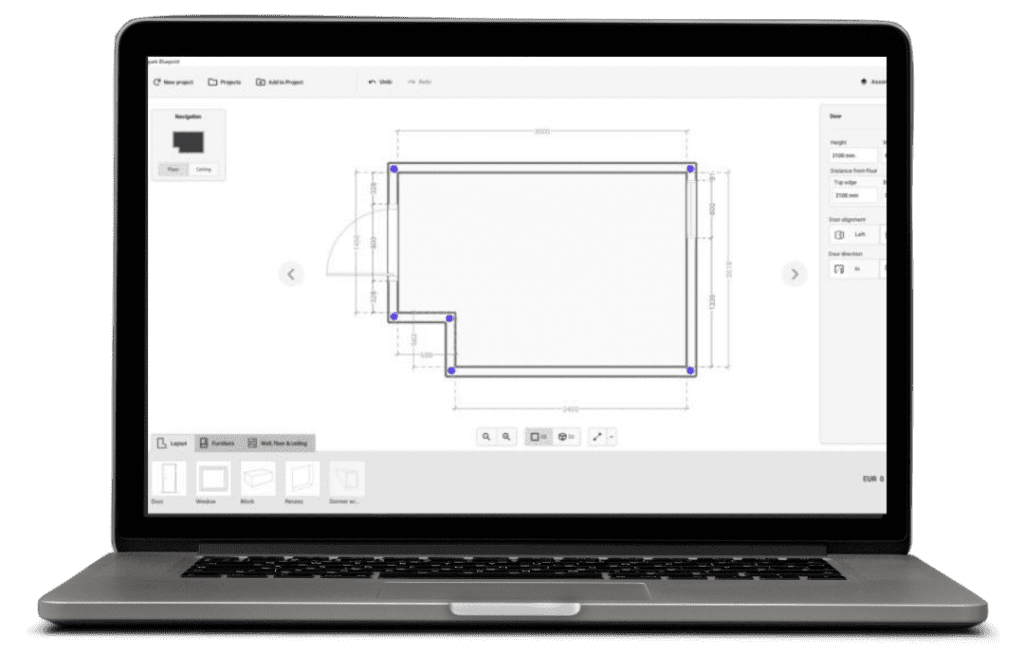Click the top-right room corner point
Viewport: 1024px width, 653px height.
(690, 169)
